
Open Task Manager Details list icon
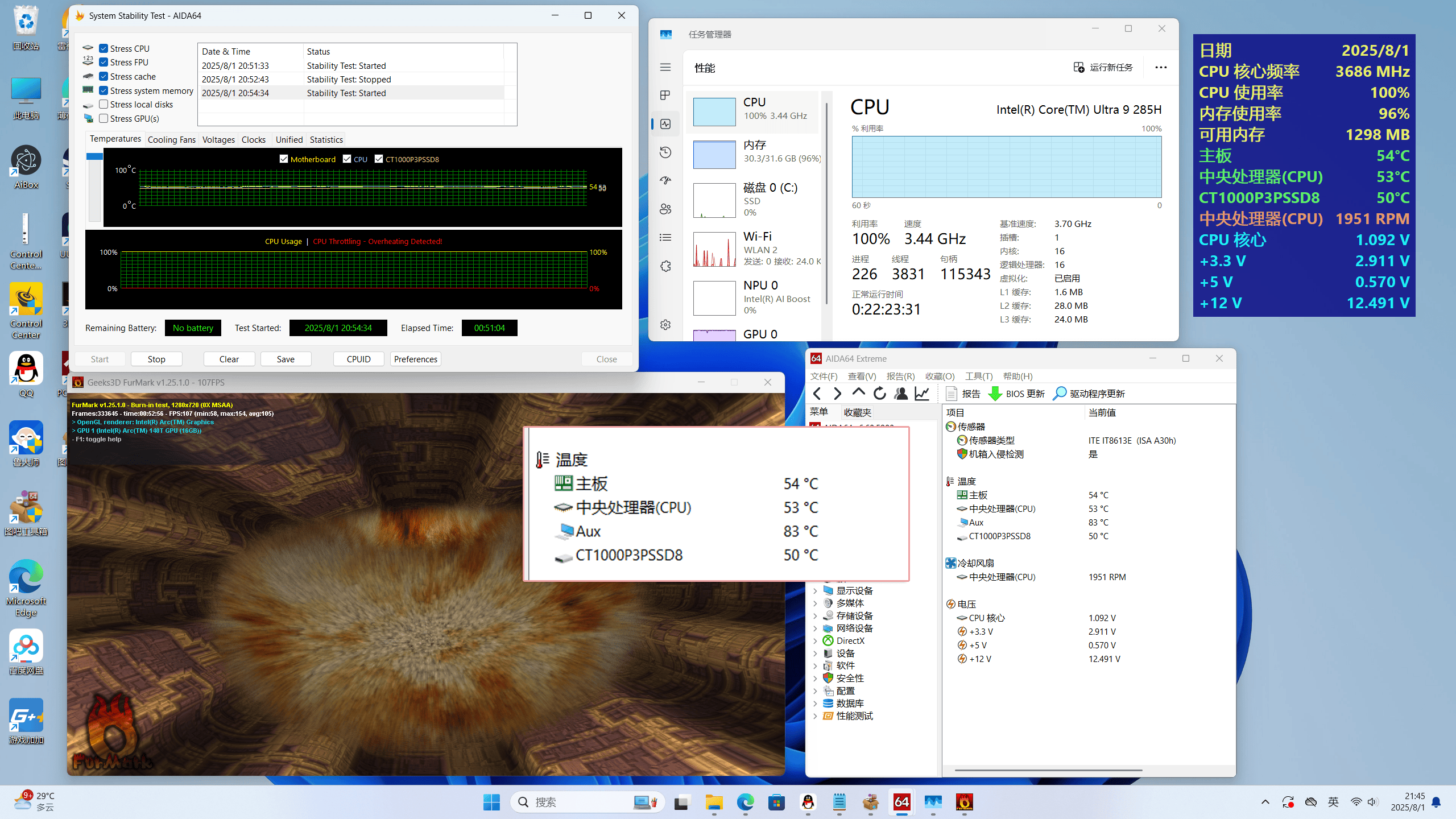pos(665,238)
